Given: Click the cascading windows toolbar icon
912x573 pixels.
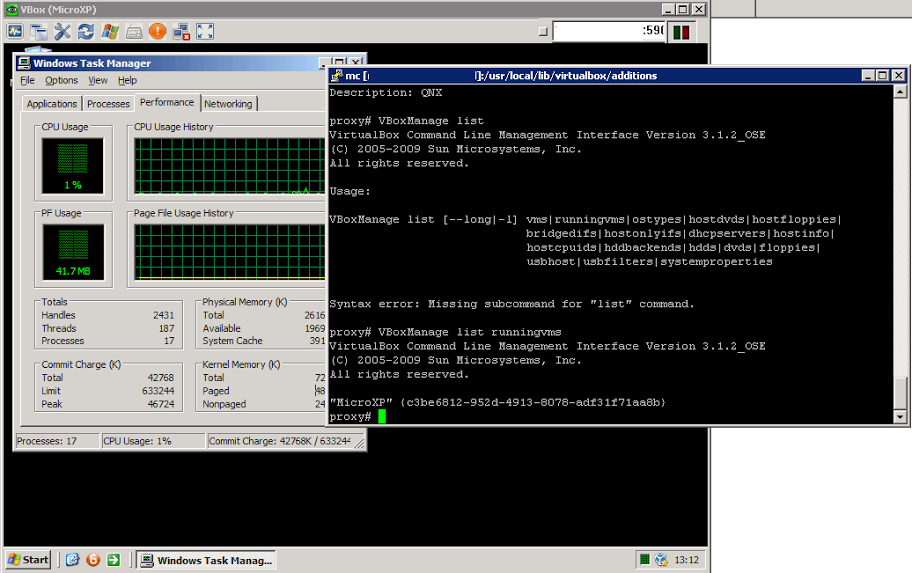Looking at the screenshot, I should 38,32.
